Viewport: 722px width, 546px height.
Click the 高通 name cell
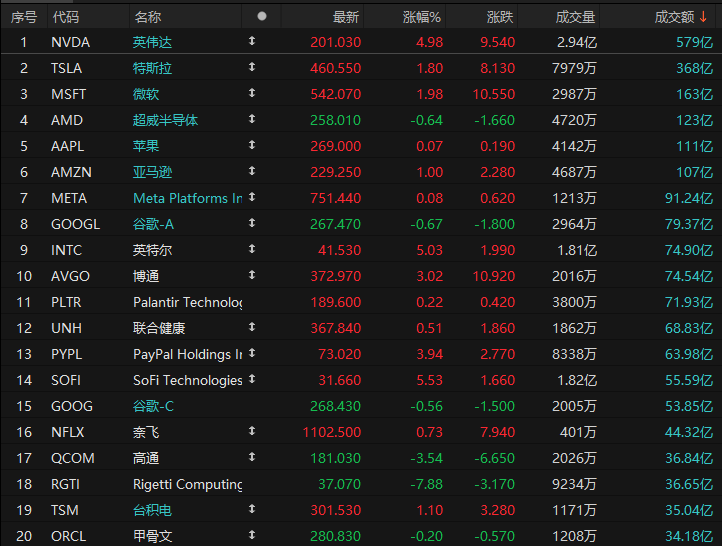click(x=146, y=458)
